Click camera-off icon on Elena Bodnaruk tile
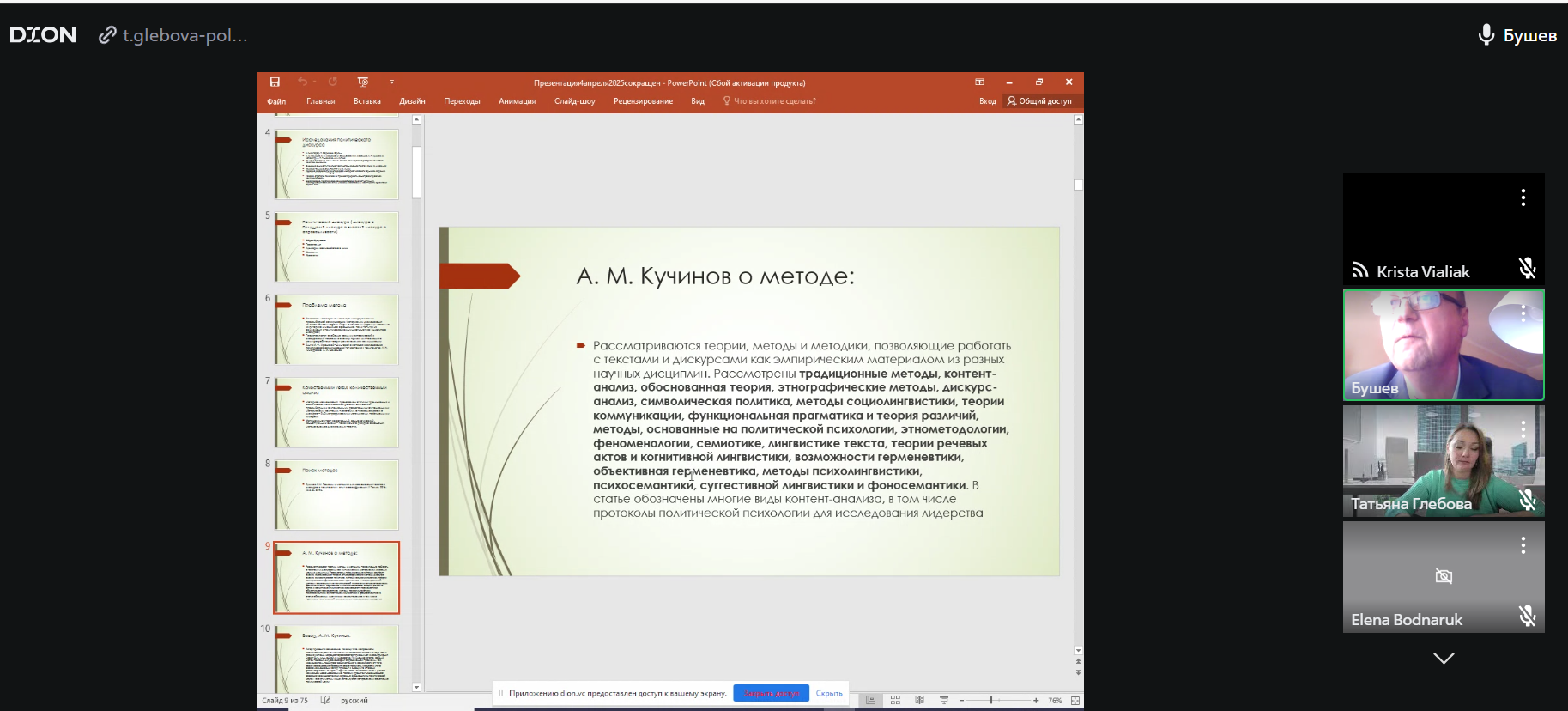This screenshot has width=1568, height=711. pos(1444,576)
